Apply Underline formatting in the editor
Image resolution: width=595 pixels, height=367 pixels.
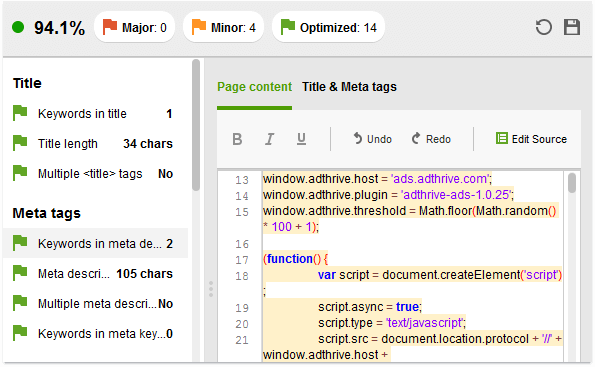[301, 139]
